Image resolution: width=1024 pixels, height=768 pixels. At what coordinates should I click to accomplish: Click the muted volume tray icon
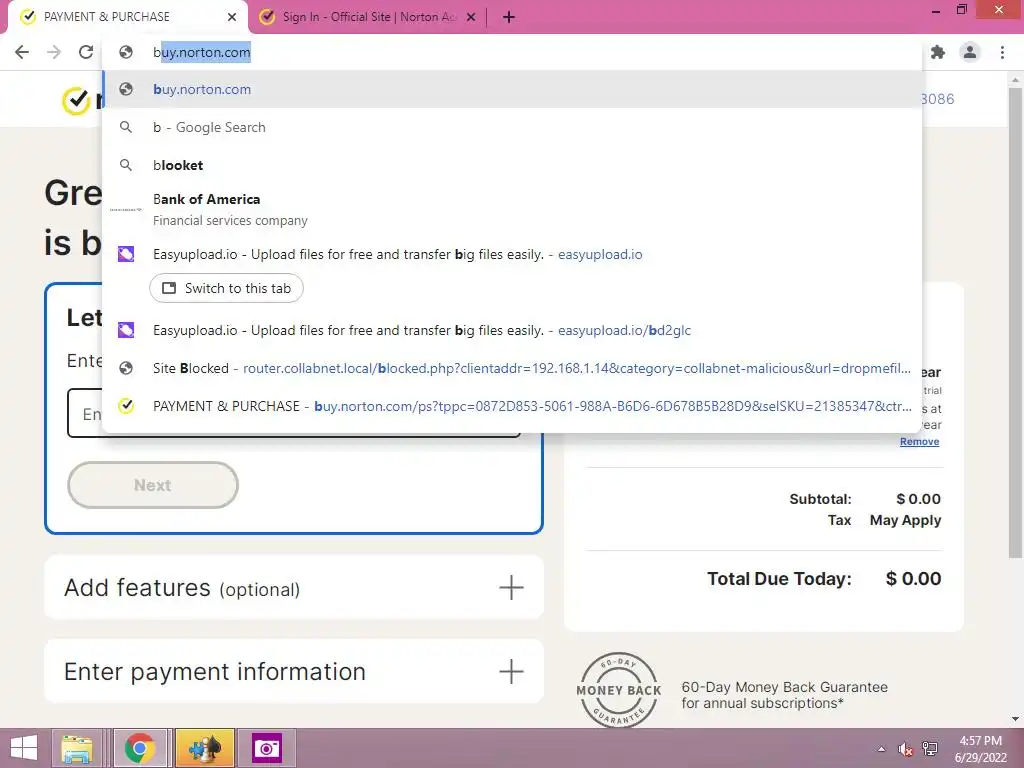[906, 749]
